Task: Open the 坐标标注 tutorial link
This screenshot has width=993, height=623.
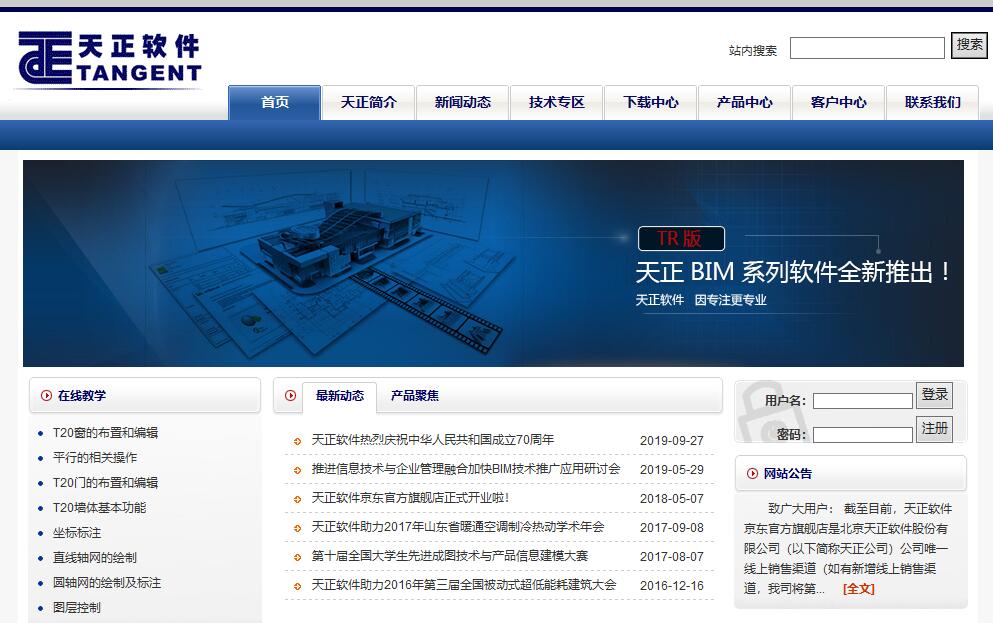Action: tap(77, 533)
